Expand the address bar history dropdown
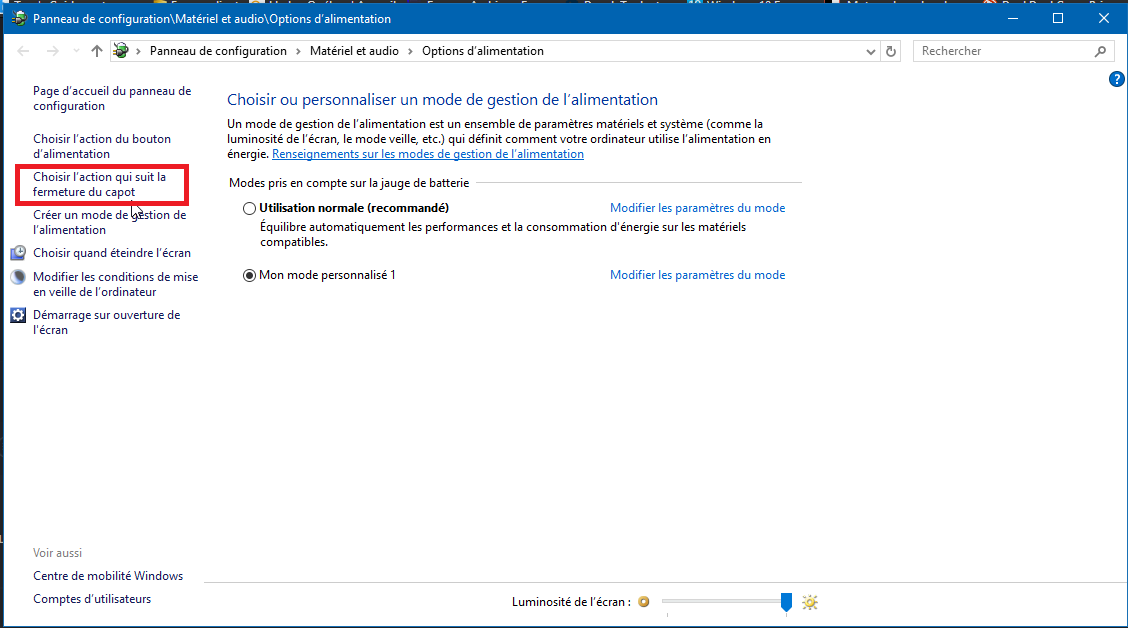This screenshot has width=1128, height=628. pos(870,51)
